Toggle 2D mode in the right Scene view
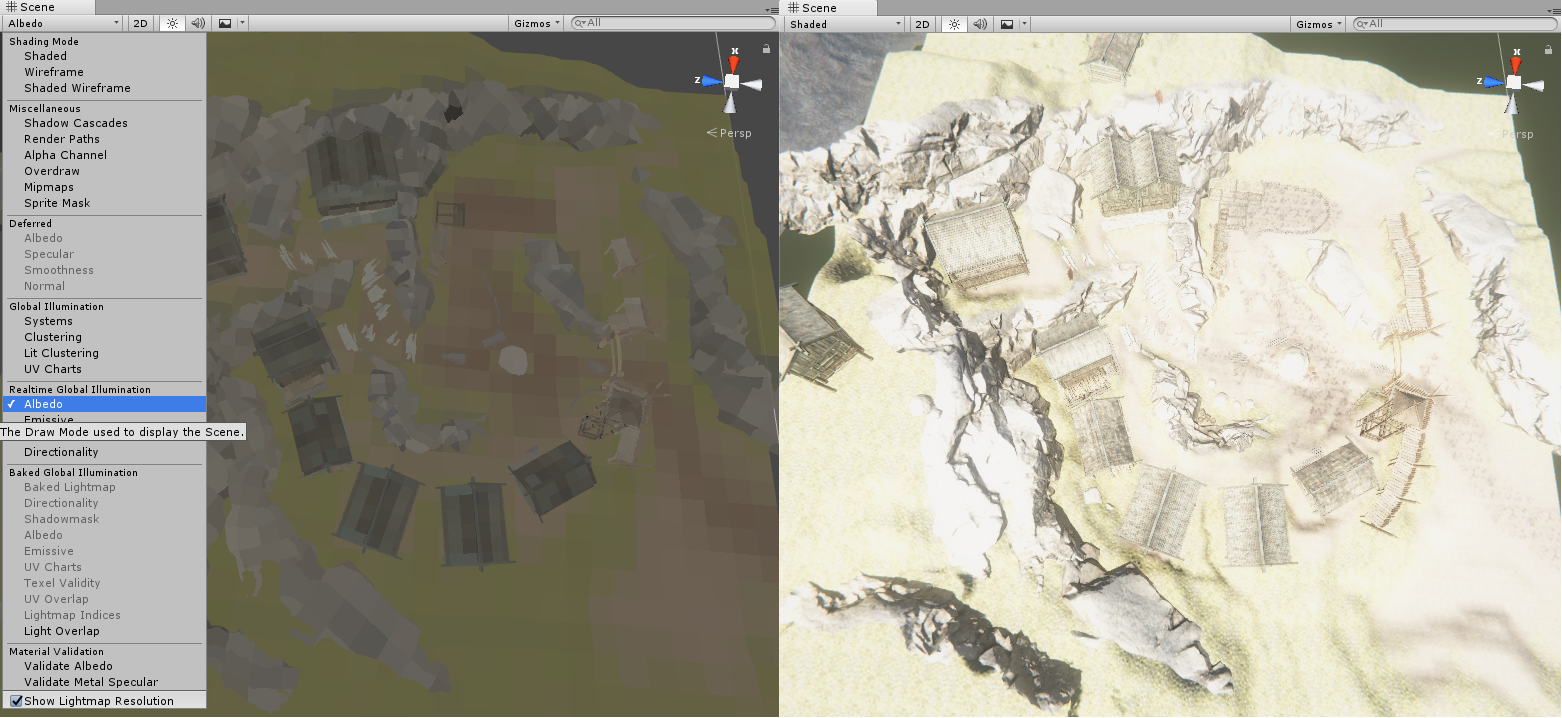 click(x=922, y=22)
